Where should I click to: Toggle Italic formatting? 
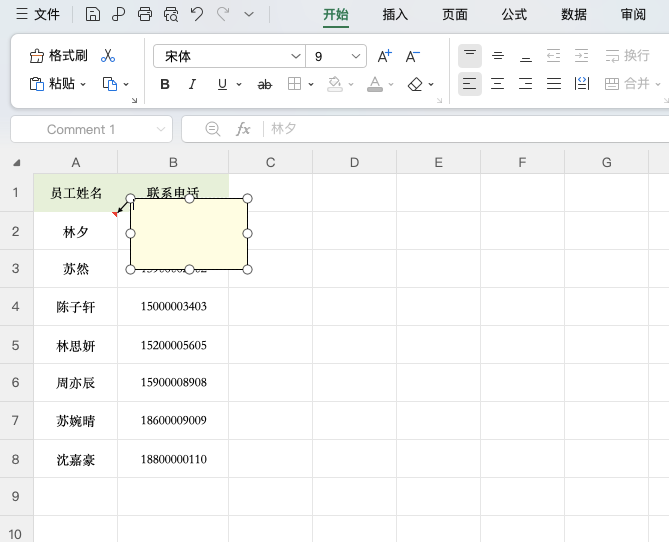point(192,84)
